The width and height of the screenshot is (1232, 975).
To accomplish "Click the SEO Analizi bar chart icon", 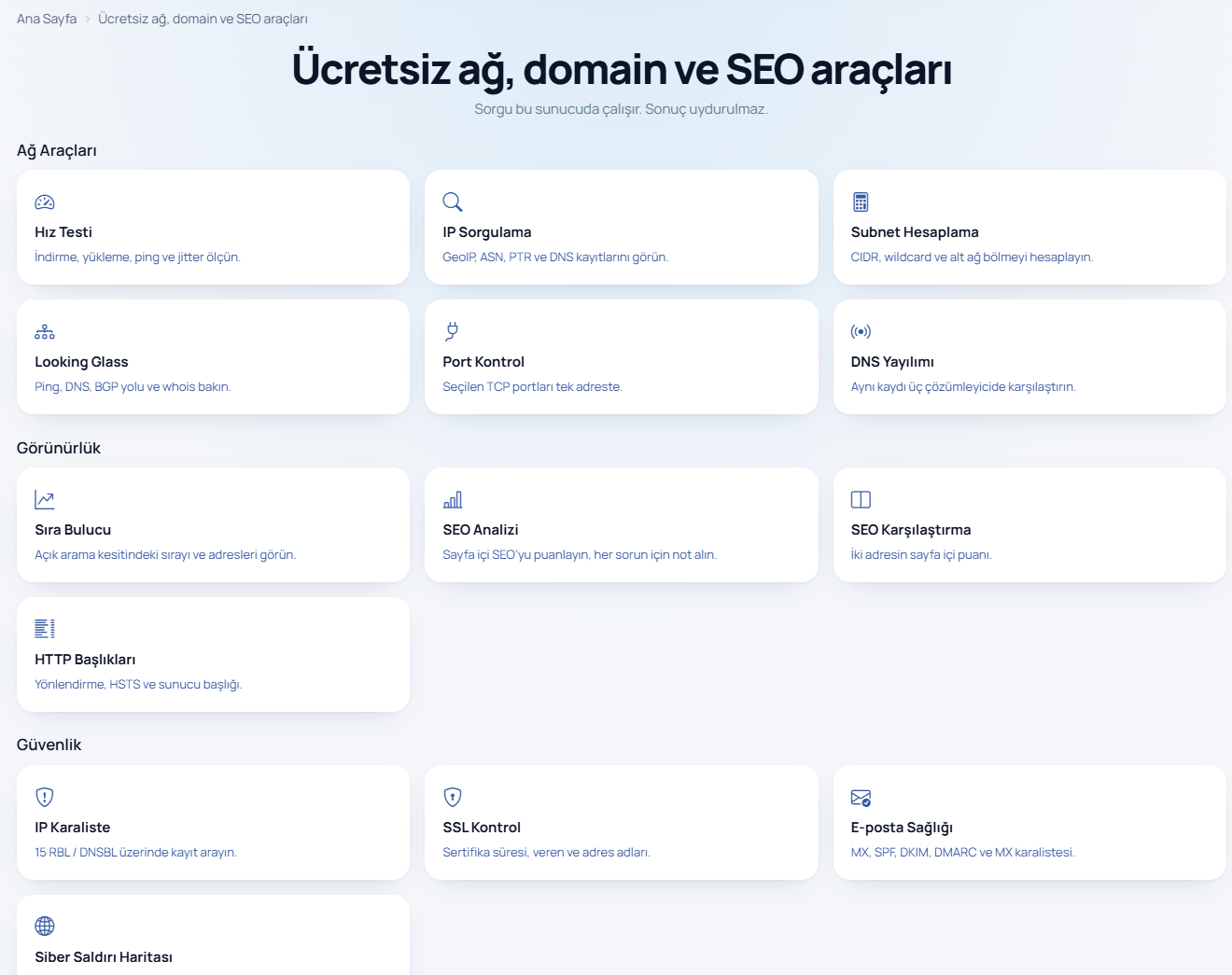I will 453,499.
